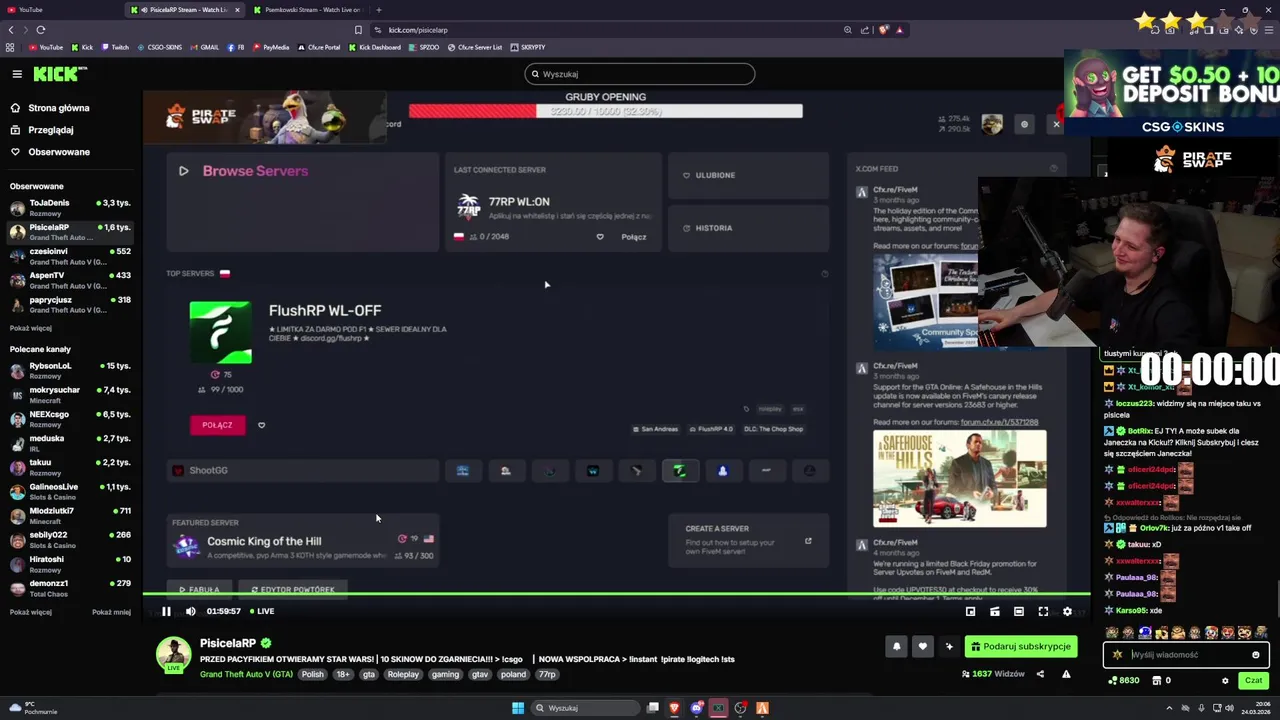Report the stream with warning icon
This screenshot has width=1280, height=720.
[1066, 674]
